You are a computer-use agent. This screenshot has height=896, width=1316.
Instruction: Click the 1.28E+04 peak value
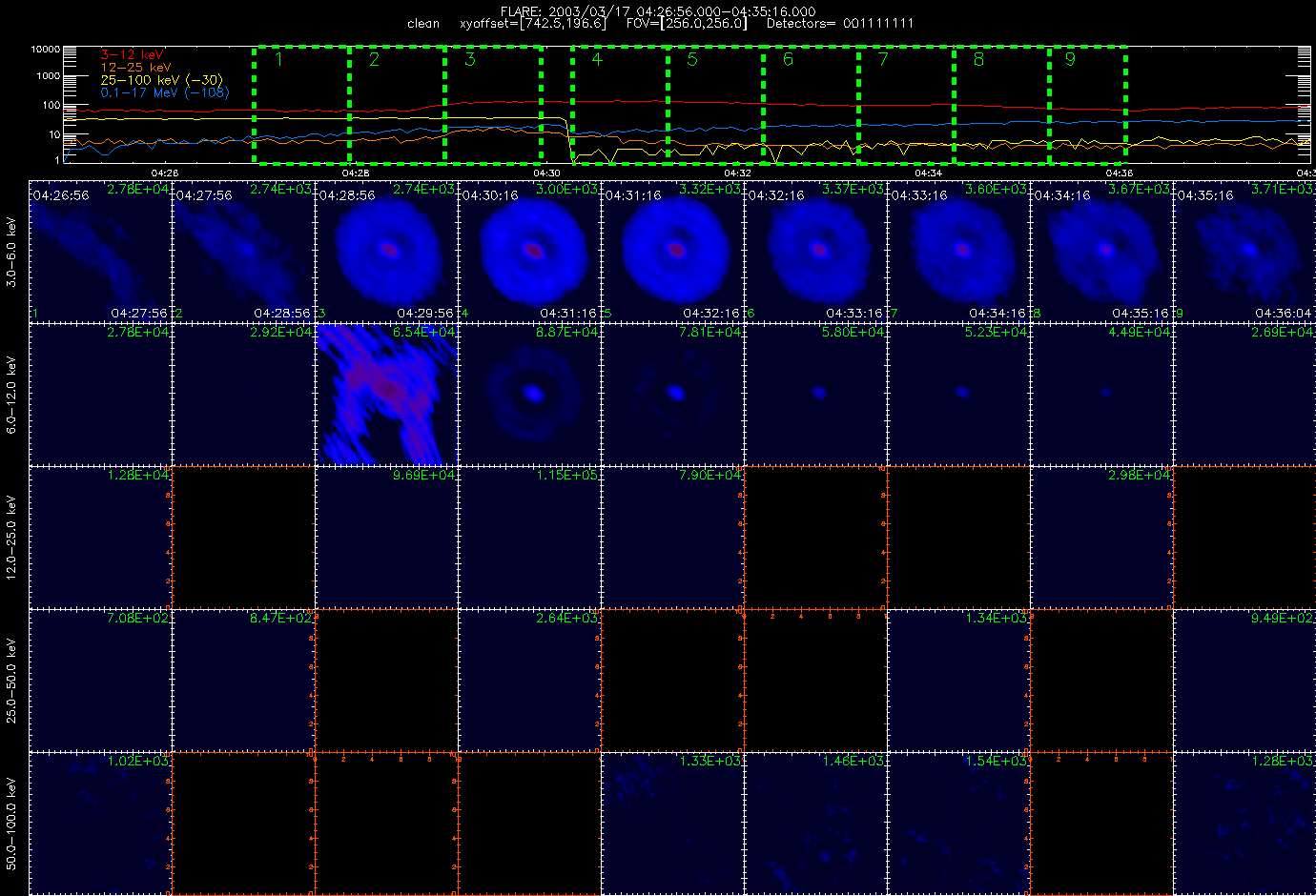[138, 475]
